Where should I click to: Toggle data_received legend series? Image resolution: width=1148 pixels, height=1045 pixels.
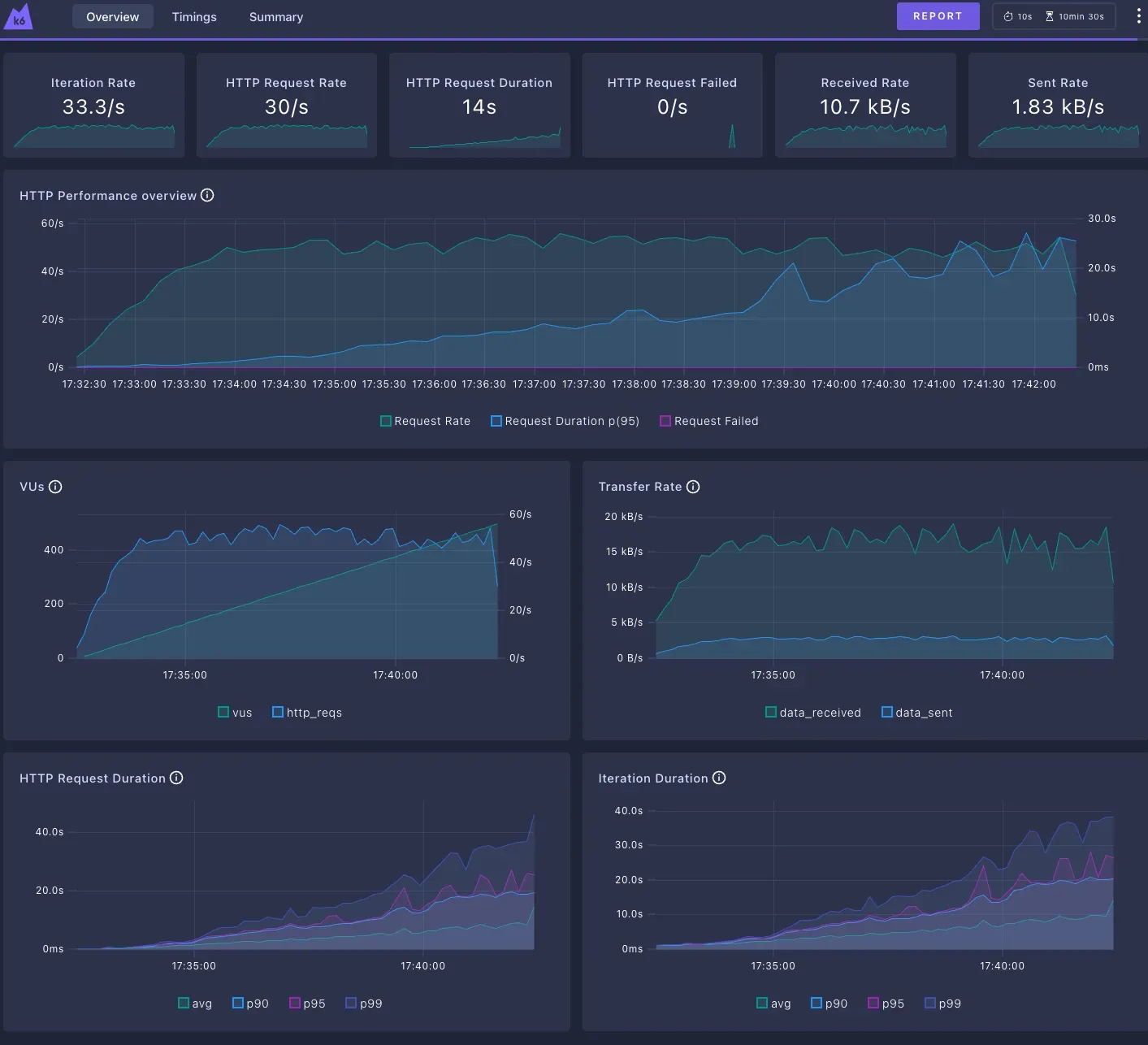[812, 713]
